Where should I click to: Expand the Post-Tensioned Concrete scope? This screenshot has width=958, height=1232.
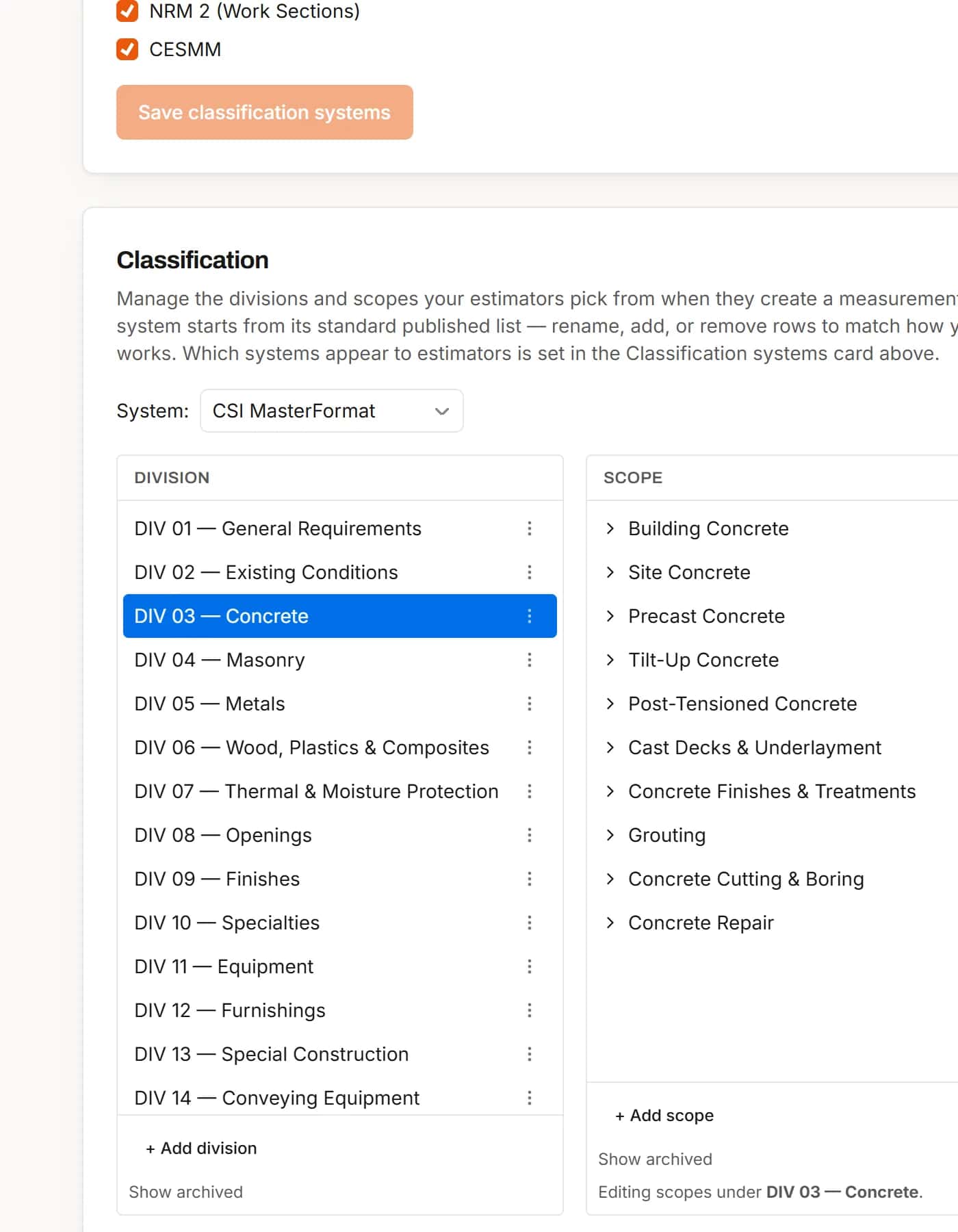[610, 704]
